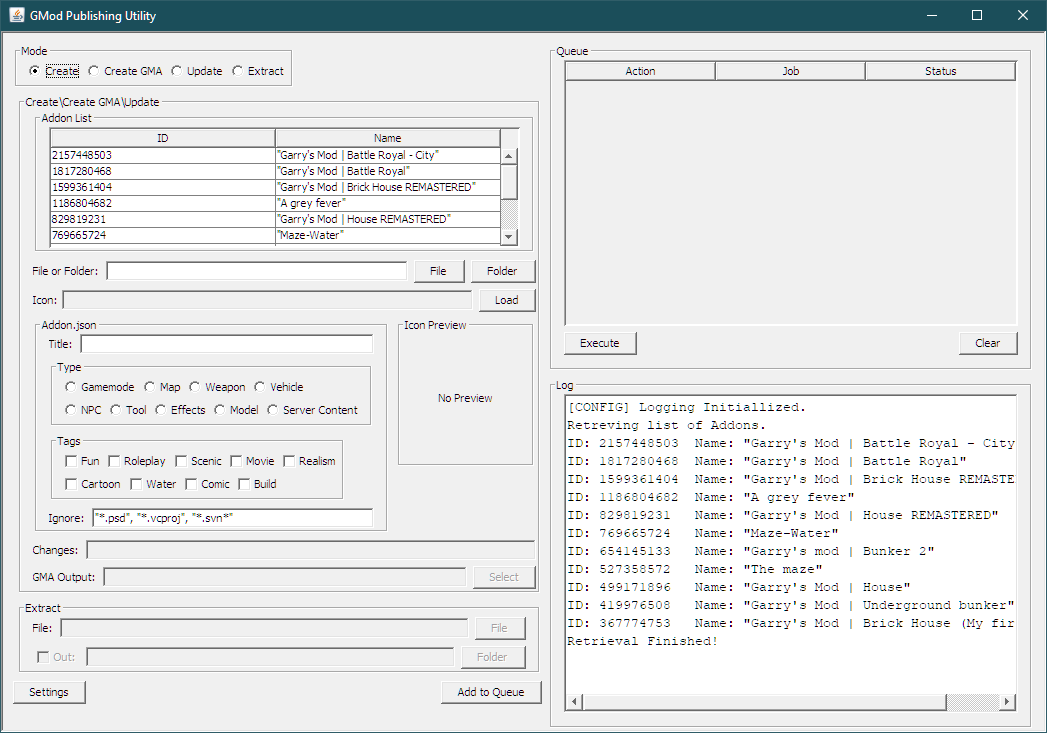Select addon ID 829819231
Image resolution: width=1047 pixels, height=733 pixels.
click(275, 219)
